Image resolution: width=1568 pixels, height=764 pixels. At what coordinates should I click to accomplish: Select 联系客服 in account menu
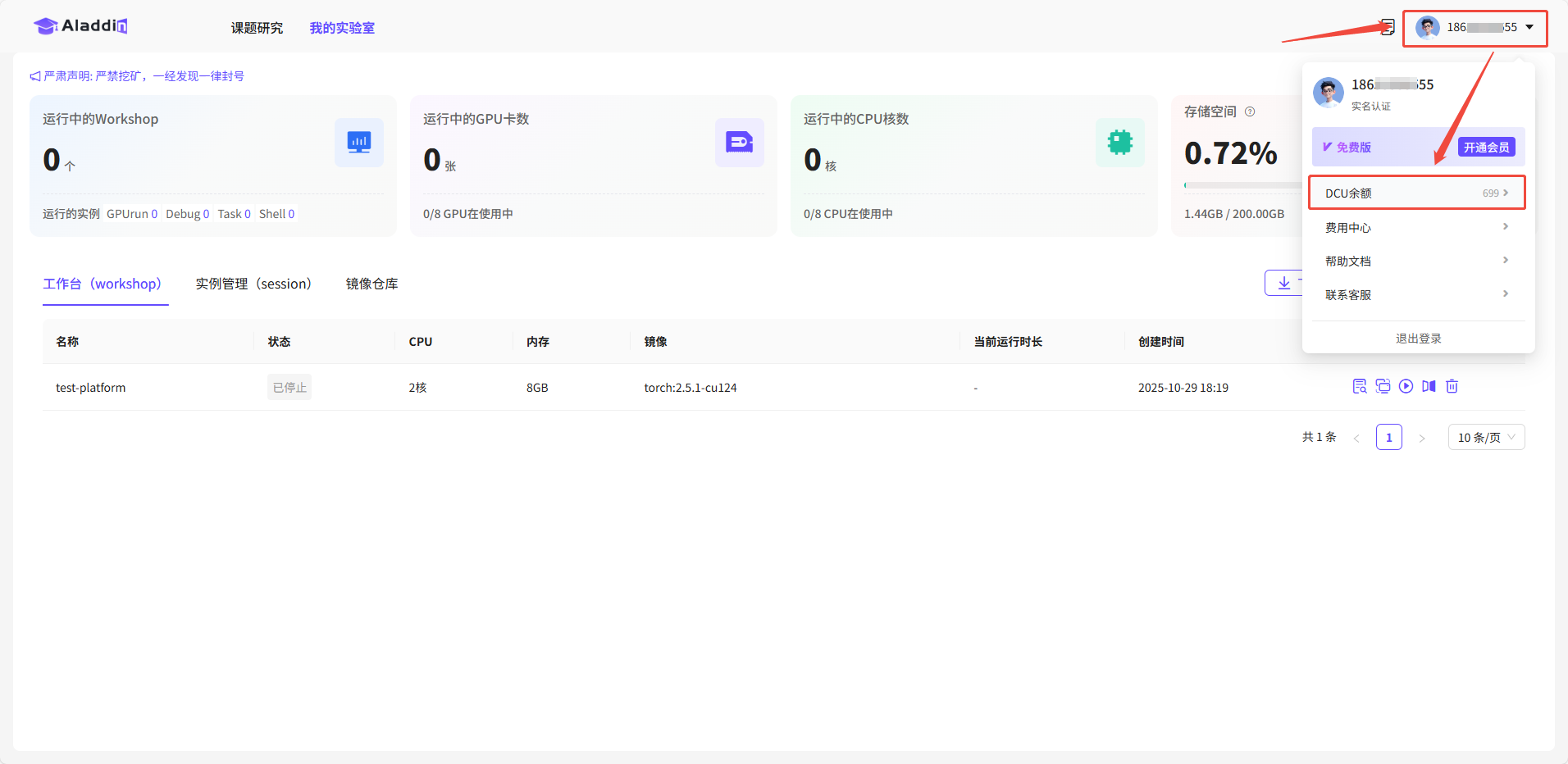tap(1416, 294)
